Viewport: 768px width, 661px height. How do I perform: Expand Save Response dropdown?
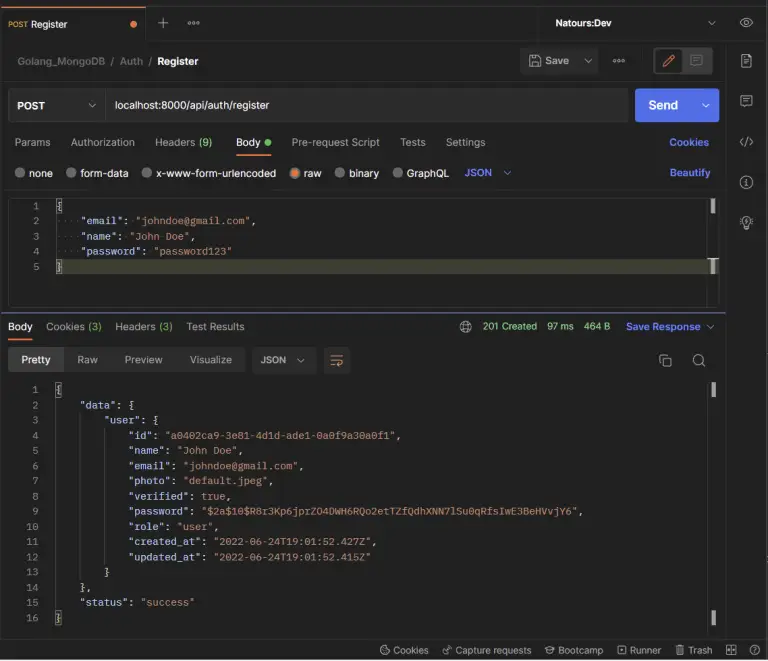[x=711, y=327]
